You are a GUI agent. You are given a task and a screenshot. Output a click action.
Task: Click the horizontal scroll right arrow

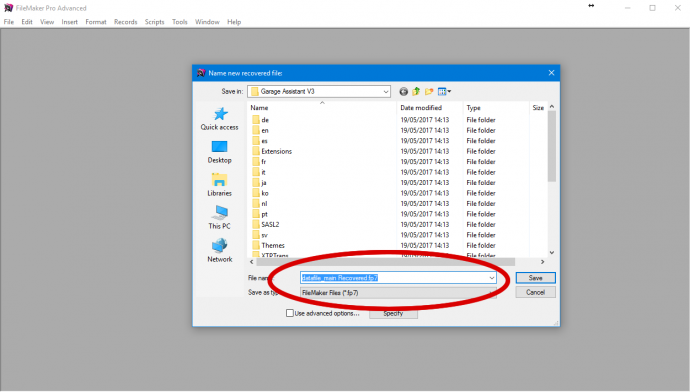(543, 262)
